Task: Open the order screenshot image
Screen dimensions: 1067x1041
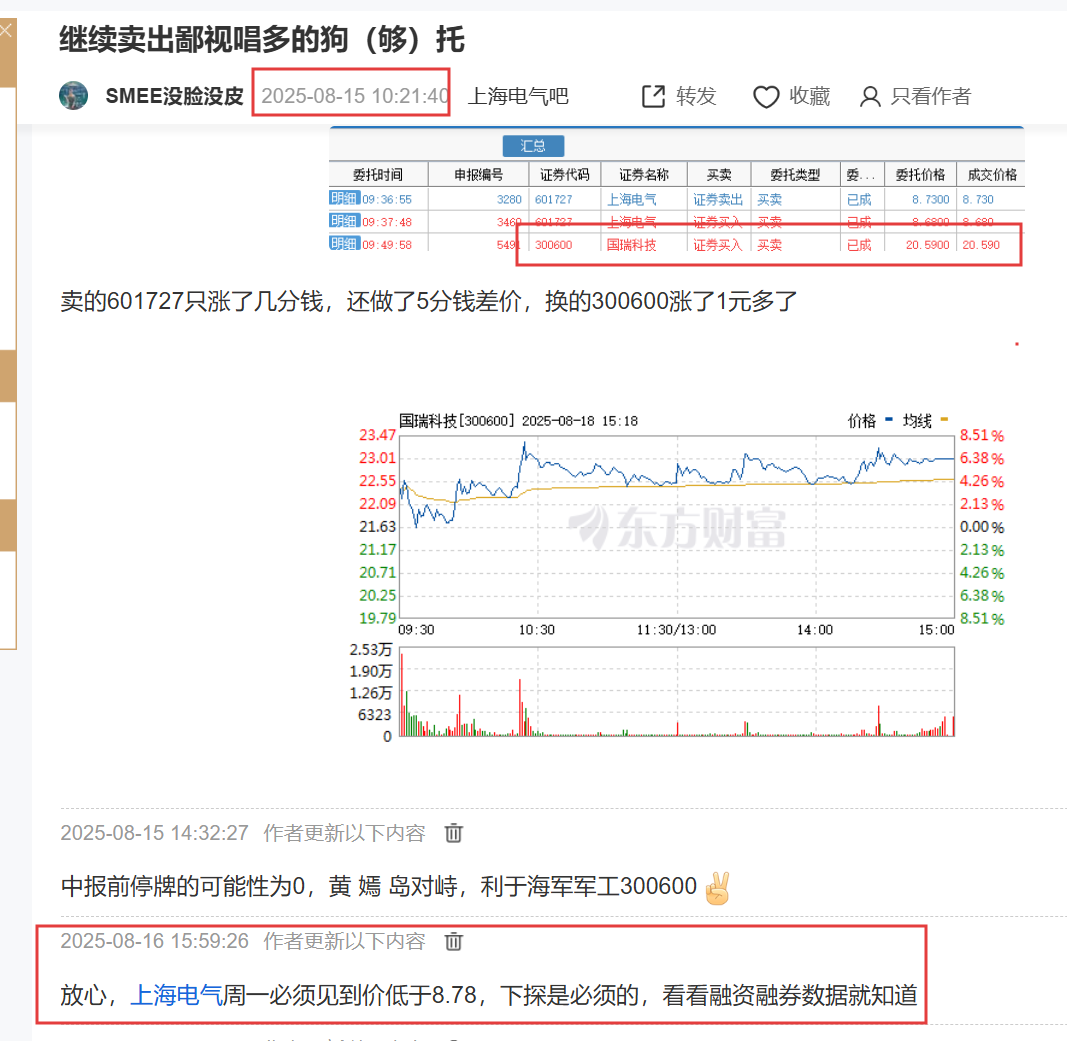Action: (x=676, y=189)
